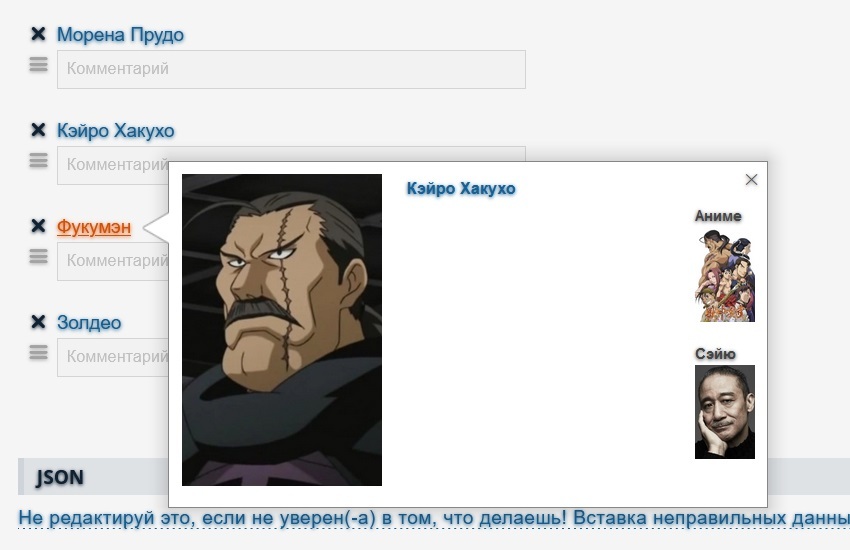Focus the comment field for Морена Прудо

[291, 69]
